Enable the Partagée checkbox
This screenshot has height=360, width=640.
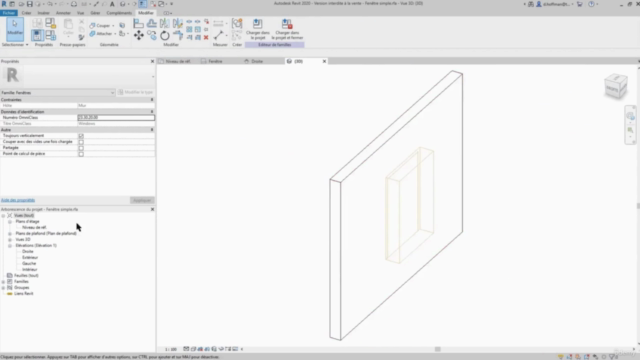81,148
